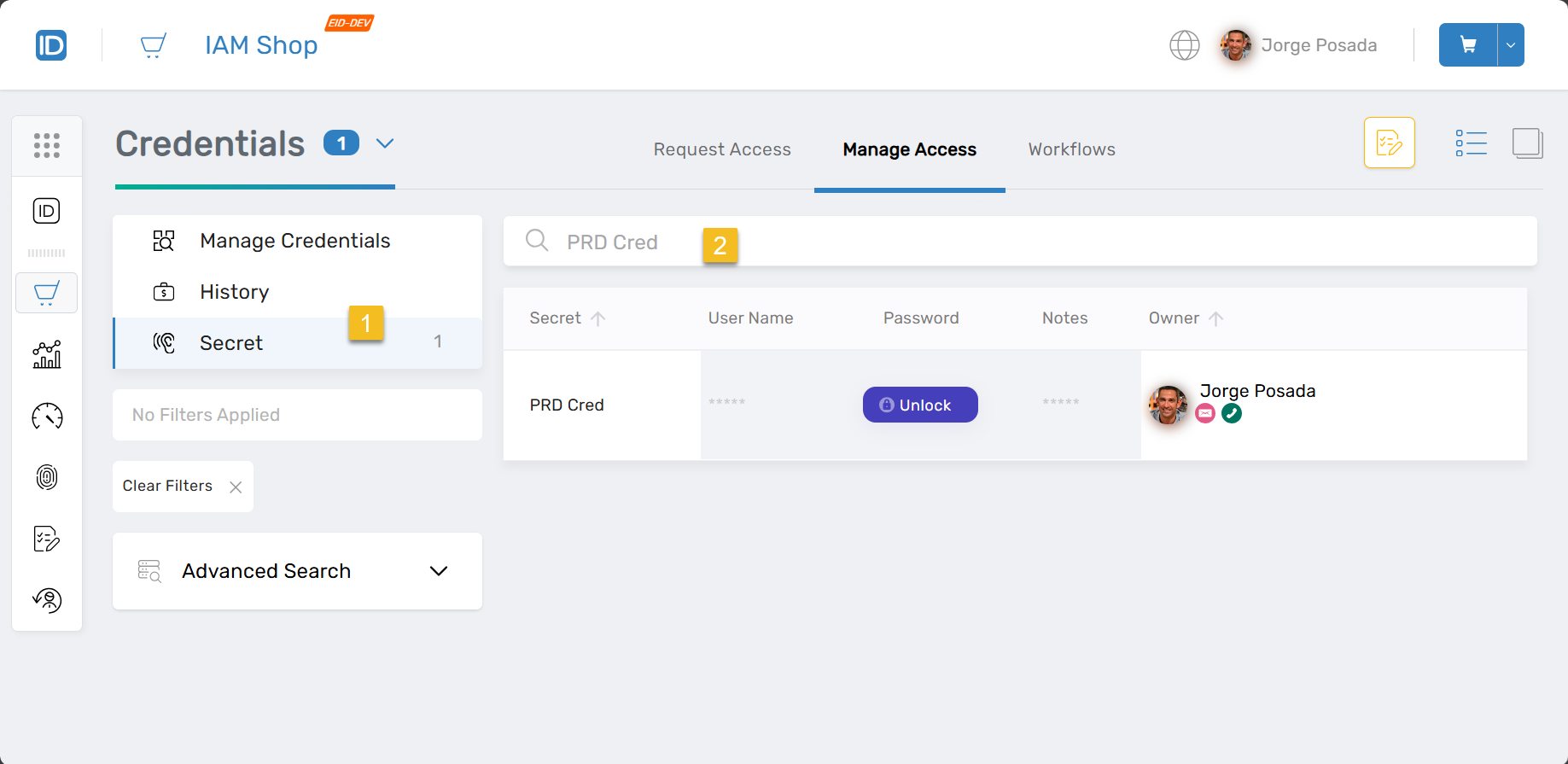Image resolution: width=1568 pixels, height=764 pixels.
Task: Switch to the Request Access tab
Action: (722, 149)
